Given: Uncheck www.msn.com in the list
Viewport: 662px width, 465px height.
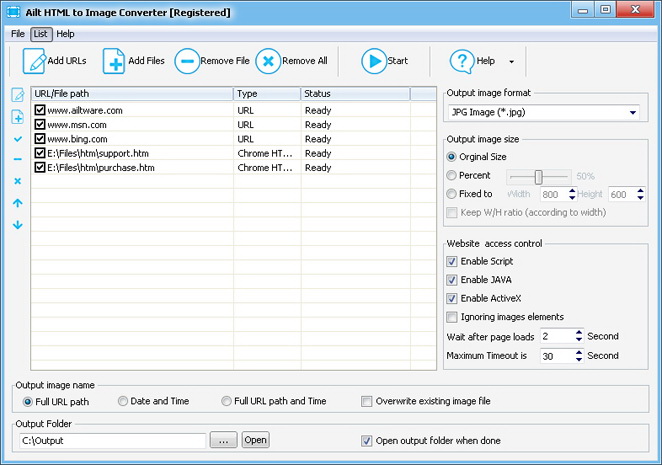Looking at the screenshot, I should [x=40, y=125].
